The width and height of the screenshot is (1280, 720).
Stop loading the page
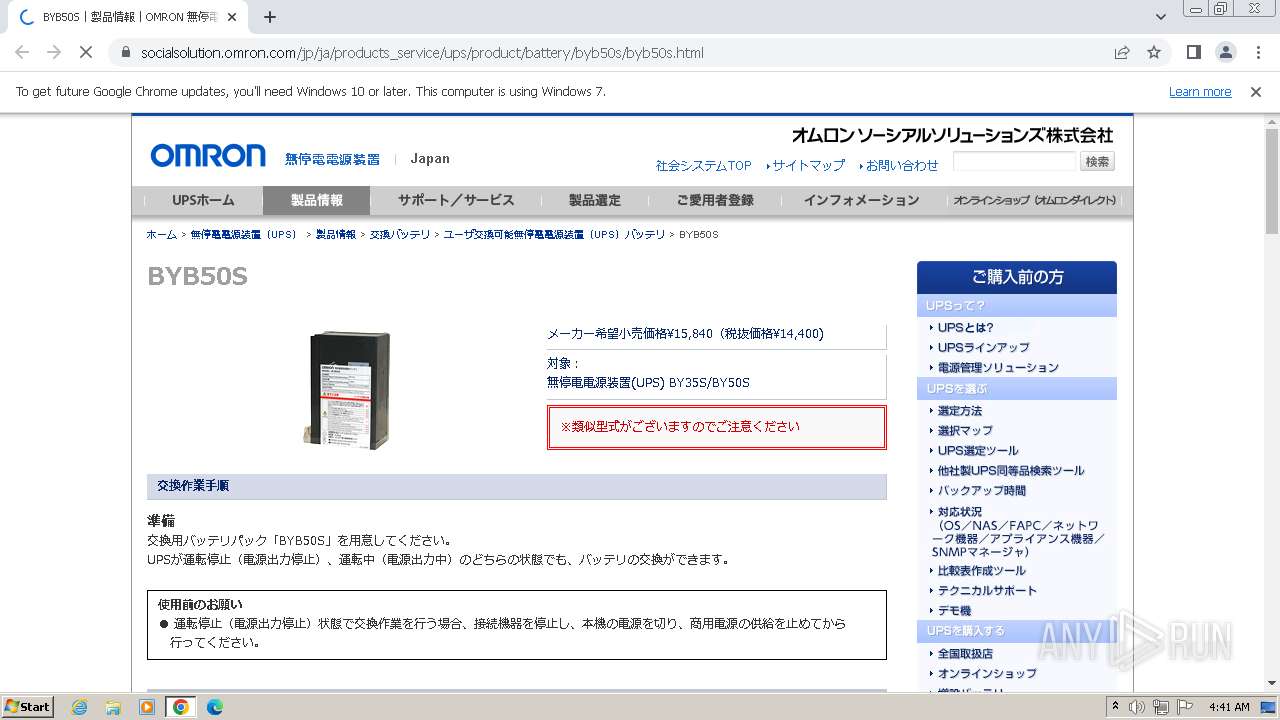coord(85,52)
